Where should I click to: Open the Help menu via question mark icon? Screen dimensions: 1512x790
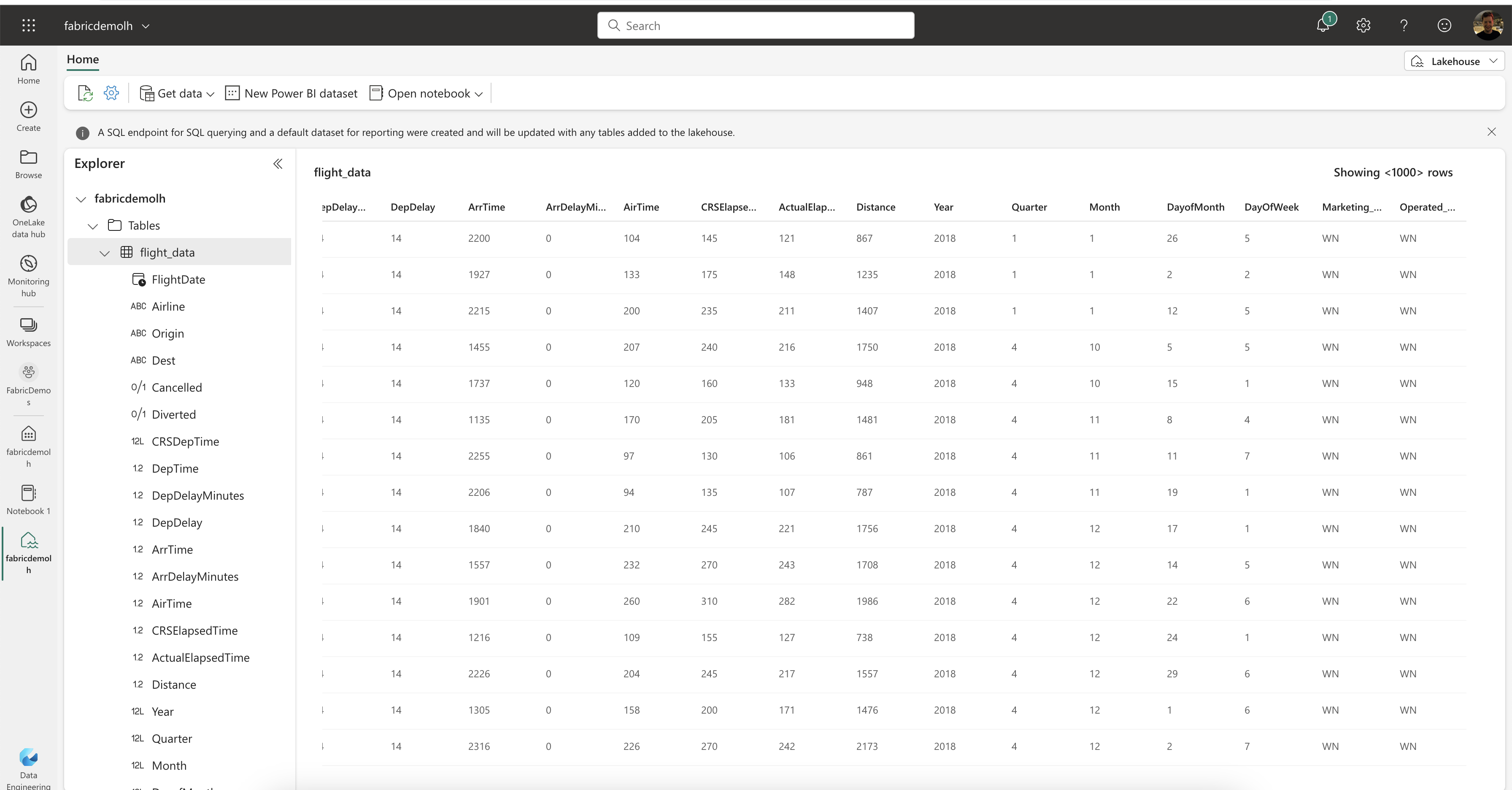(x=1404, y=25)
